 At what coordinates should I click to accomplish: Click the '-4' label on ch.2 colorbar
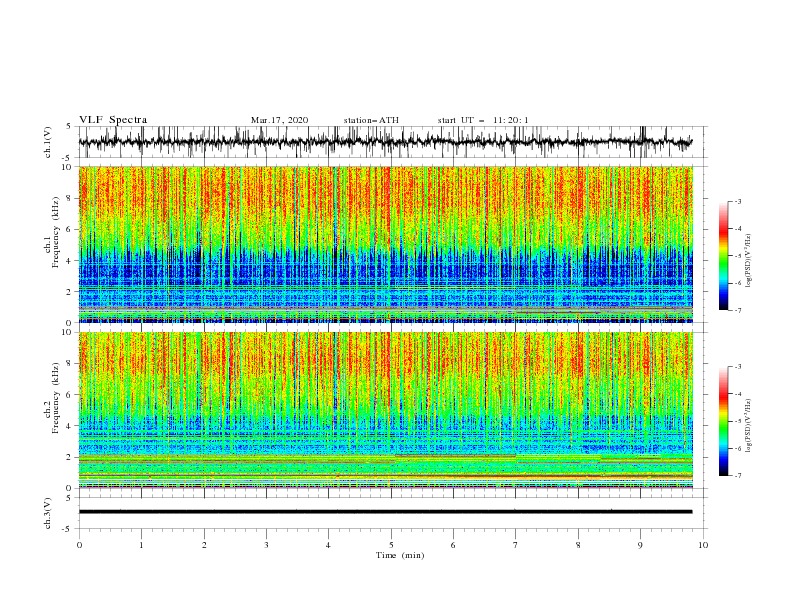click(x=738, y=394)
